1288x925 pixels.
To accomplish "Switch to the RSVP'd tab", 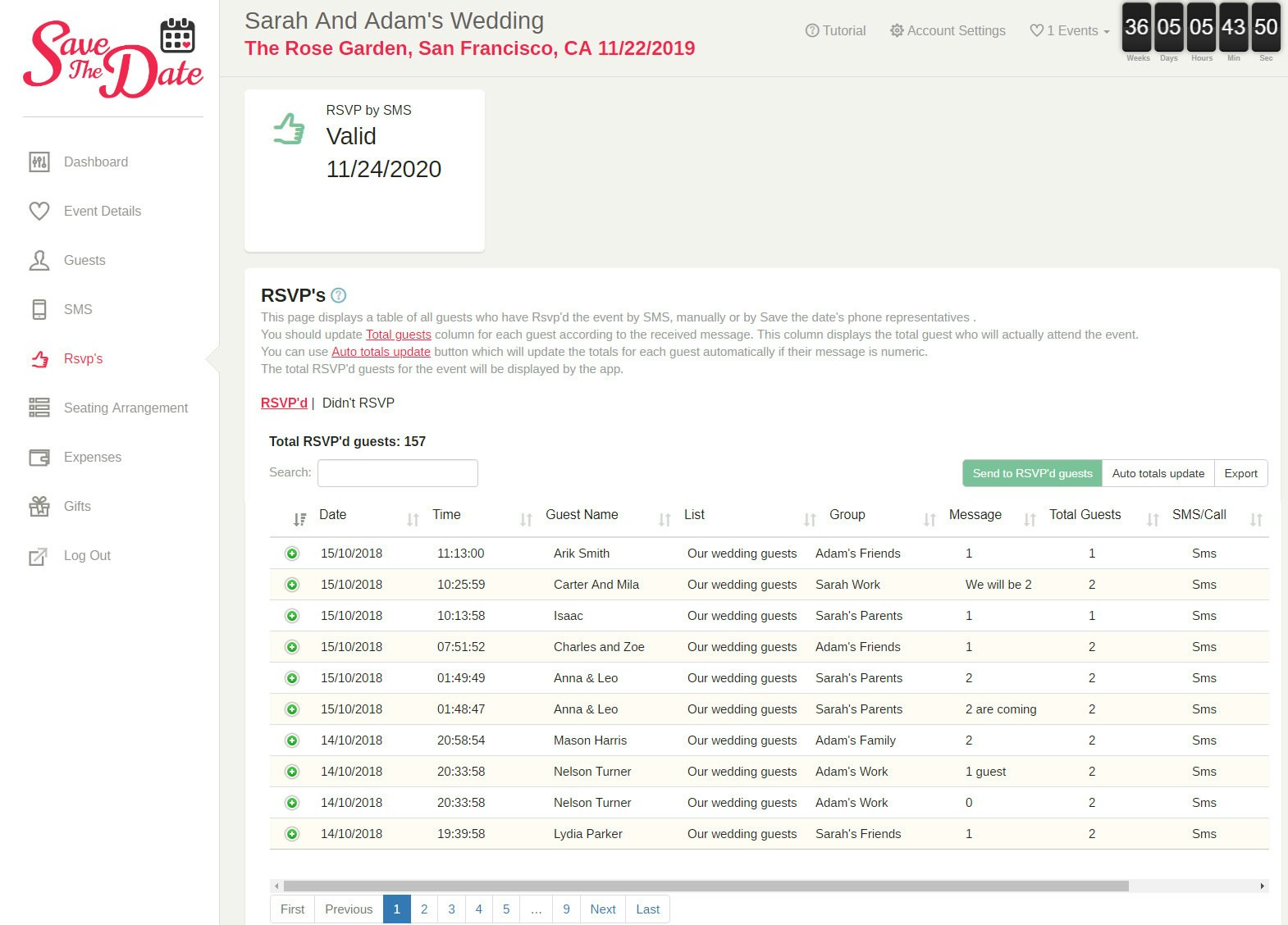I will [x=284, y=403].
